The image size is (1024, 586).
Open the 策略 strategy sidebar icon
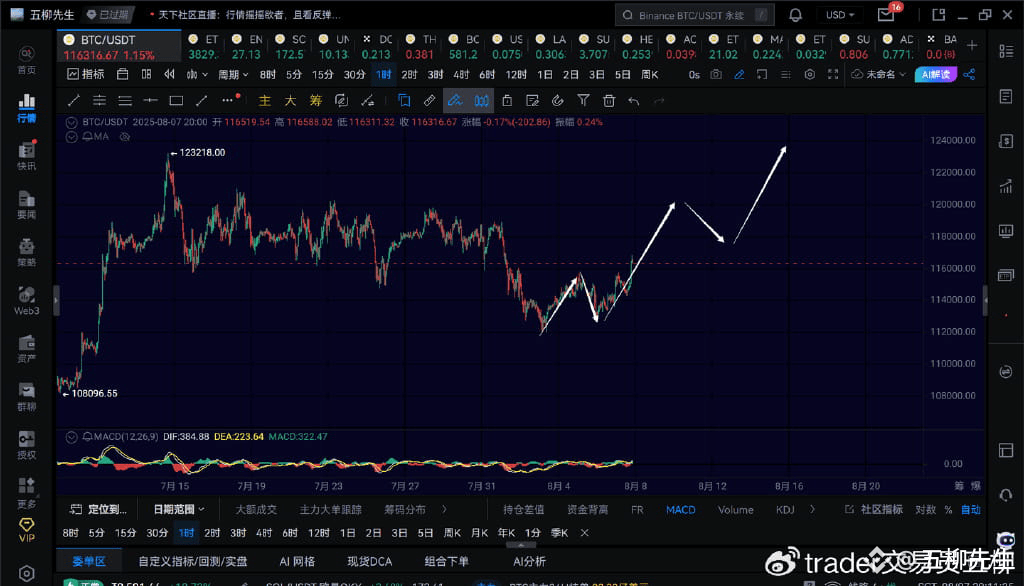pyautogui.click(x=27, y=252)
